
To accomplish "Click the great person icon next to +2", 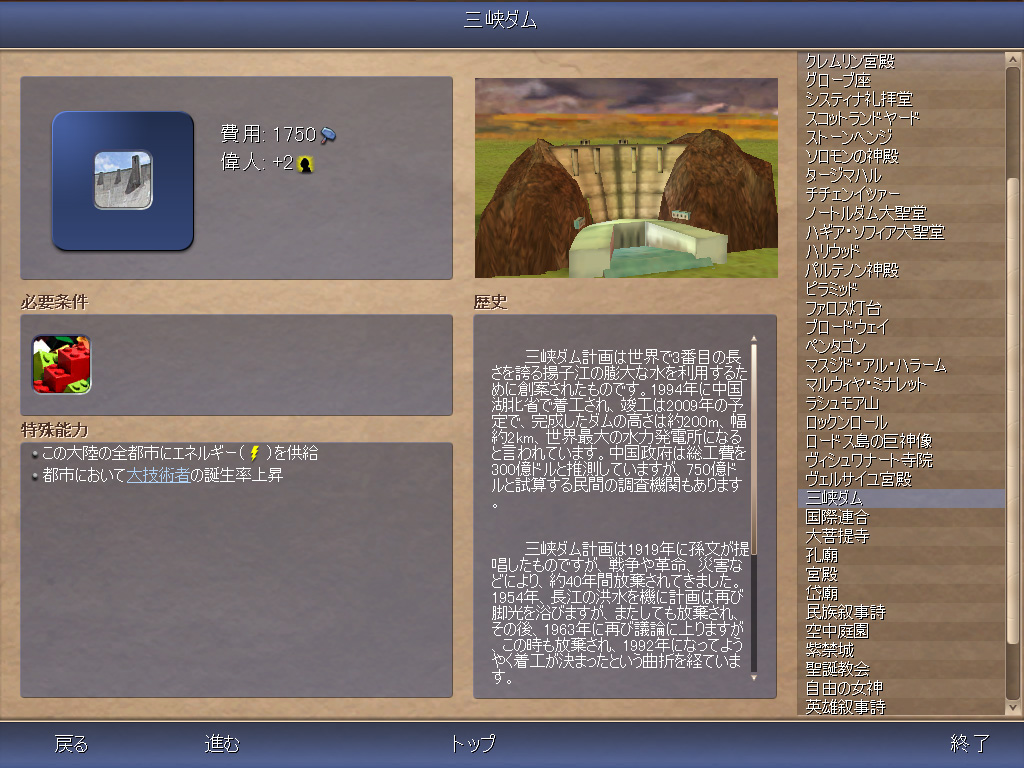I will pos(305,164).
